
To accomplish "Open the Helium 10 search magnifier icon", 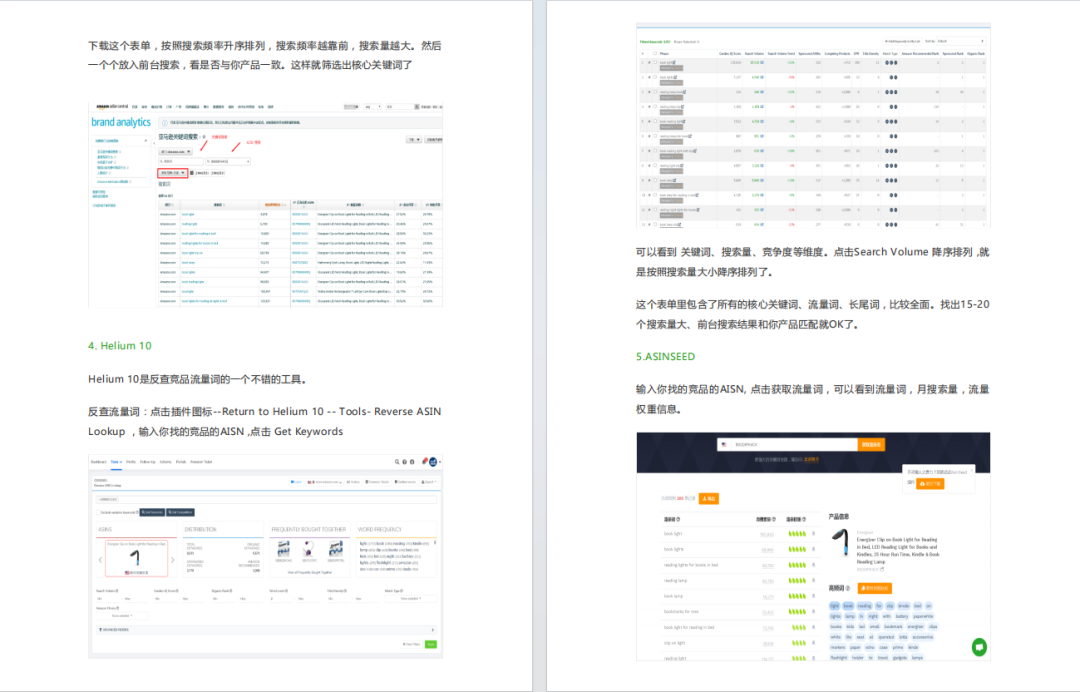I will coord(397,462).
